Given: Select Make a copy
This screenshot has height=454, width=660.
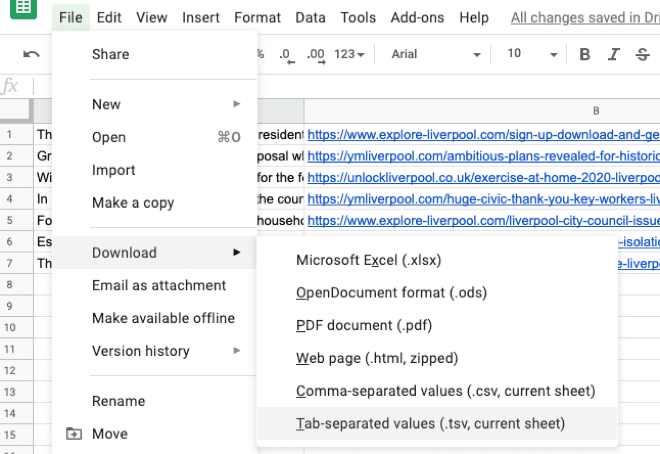Looking at the screenshot, I should point(154,203).
